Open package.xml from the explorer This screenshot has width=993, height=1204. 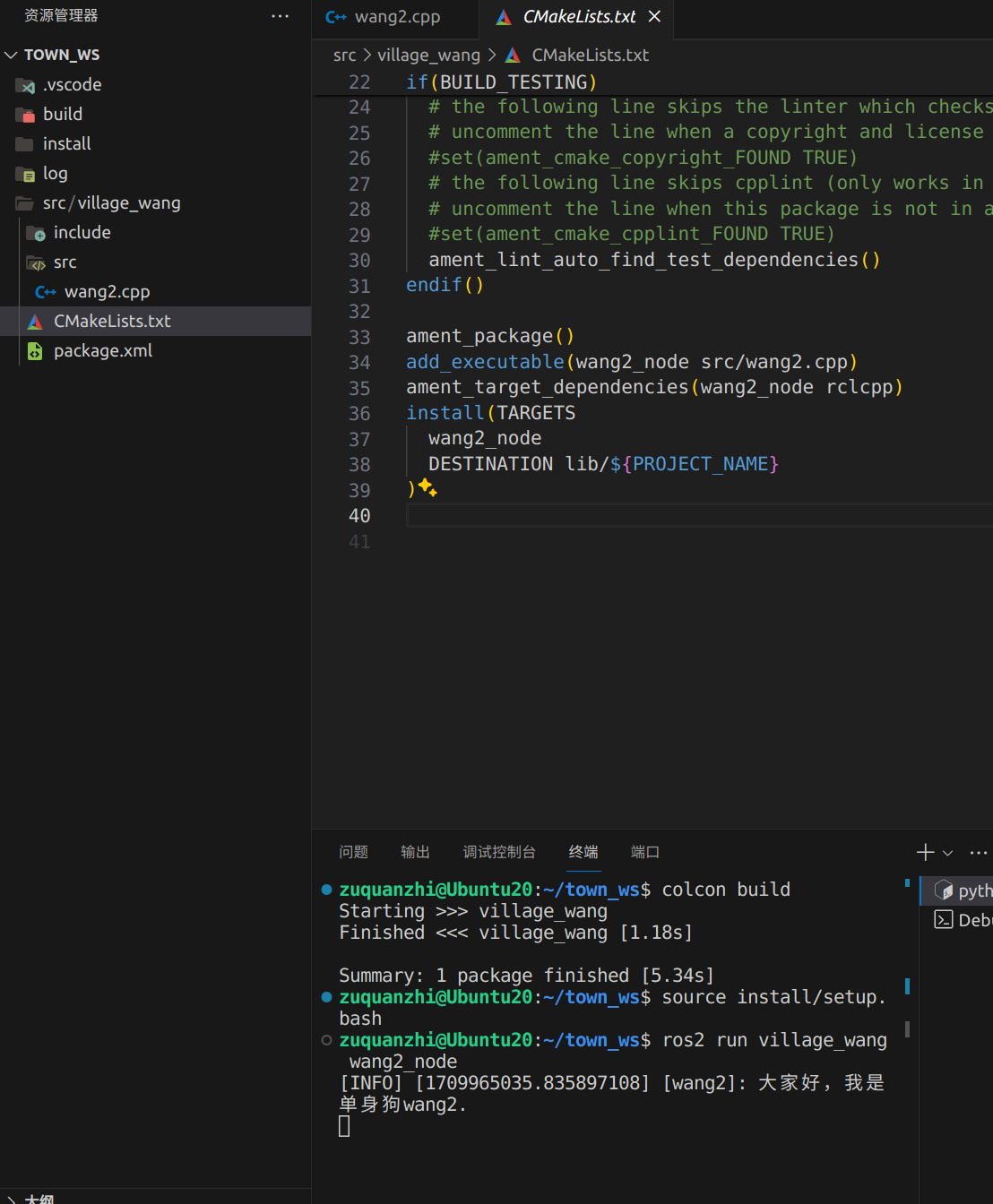click(x=102, y=351)
